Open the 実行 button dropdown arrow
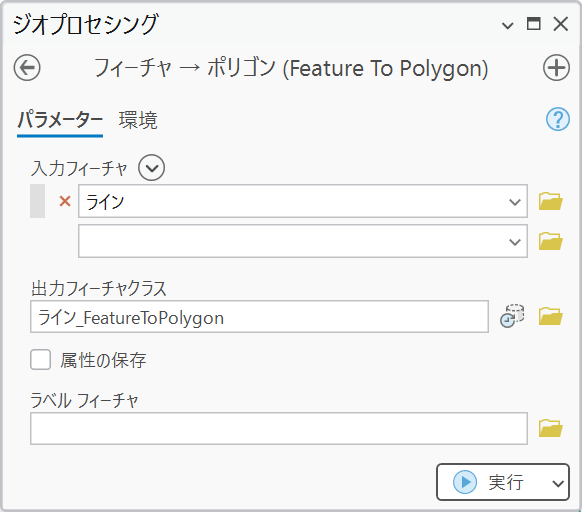This screenshot has height=512, width=582. tap(558, 483)
